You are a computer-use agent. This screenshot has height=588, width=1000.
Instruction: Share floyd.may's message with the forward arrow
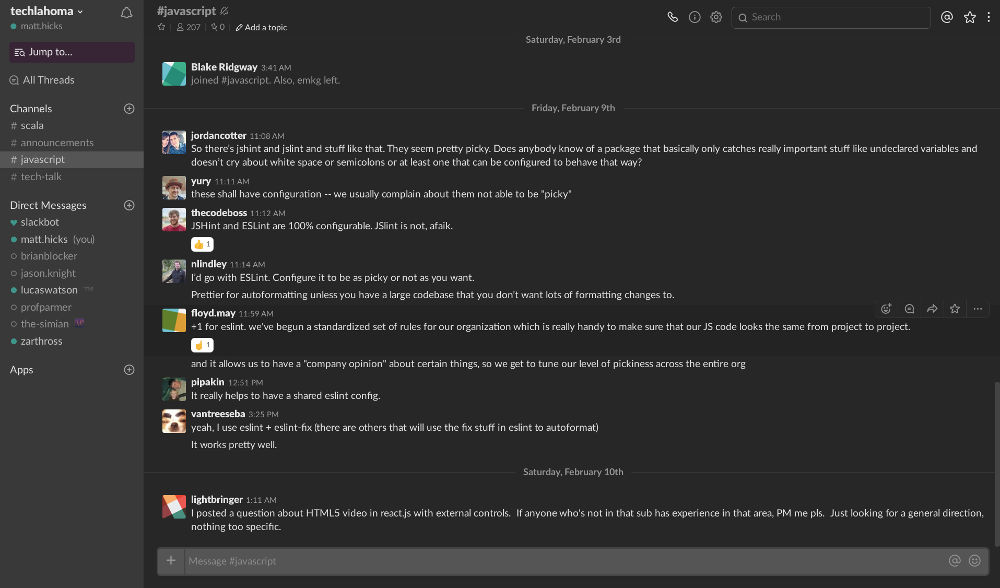click(932, 309)
